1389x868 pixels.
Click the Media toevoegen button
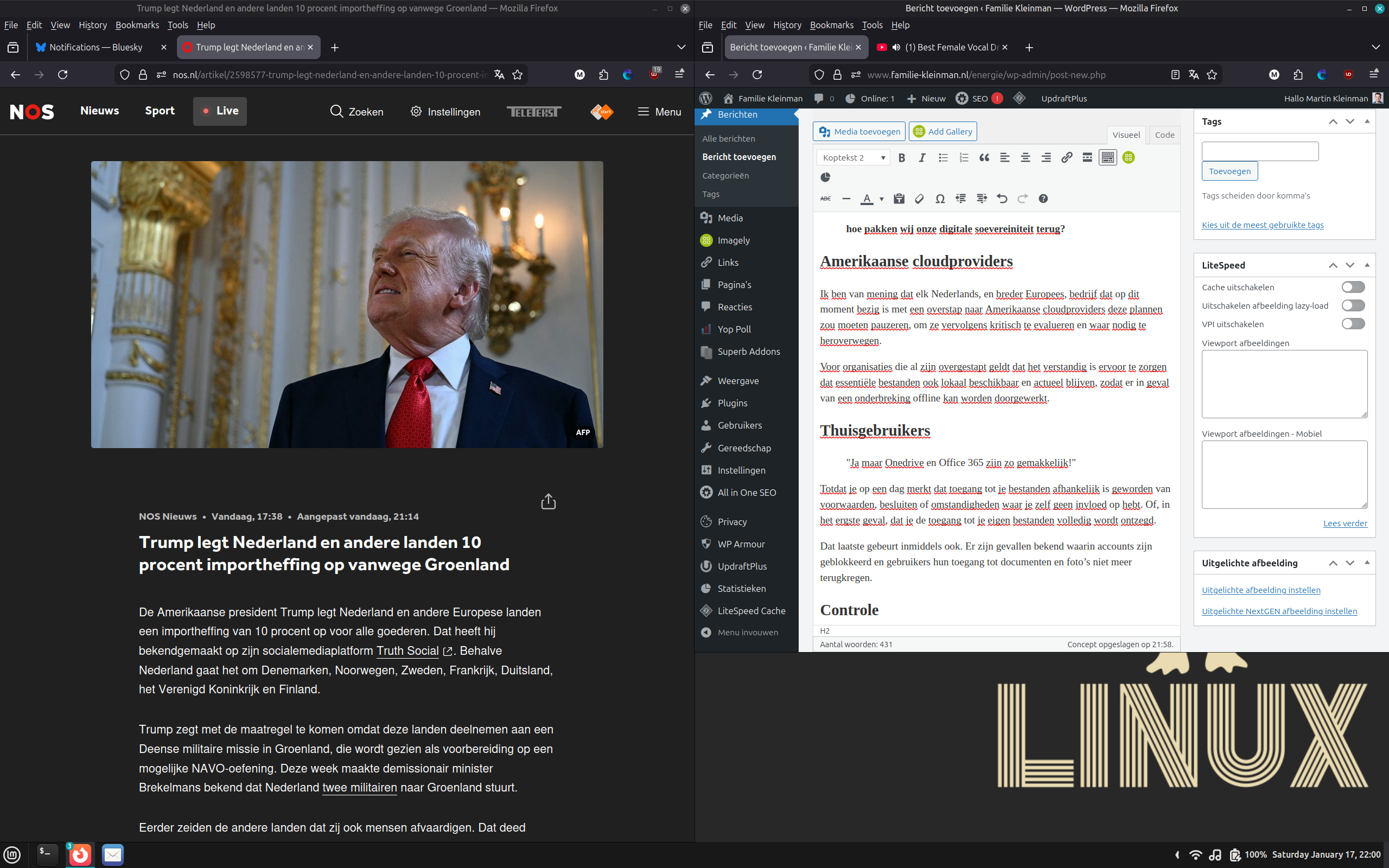[859, 131]
